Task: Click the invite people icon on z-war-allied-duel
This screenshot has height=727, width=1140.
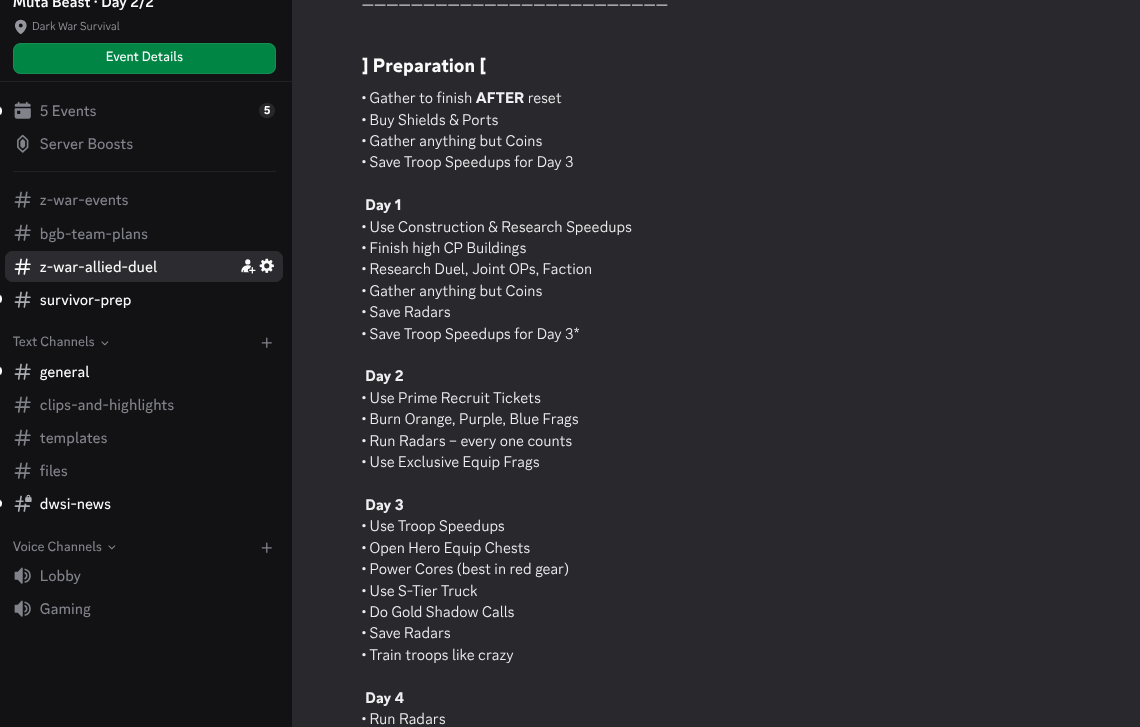Action: click(x=247, y=267)
